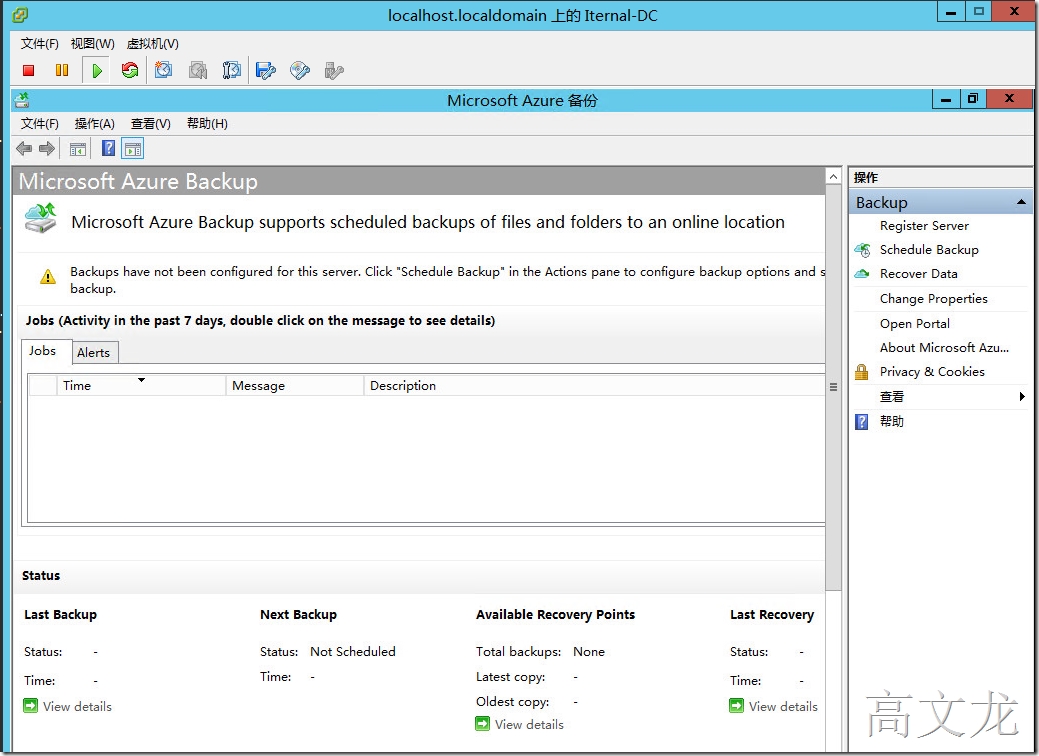Click show/hide console tree icon

[x=78, y=149]
